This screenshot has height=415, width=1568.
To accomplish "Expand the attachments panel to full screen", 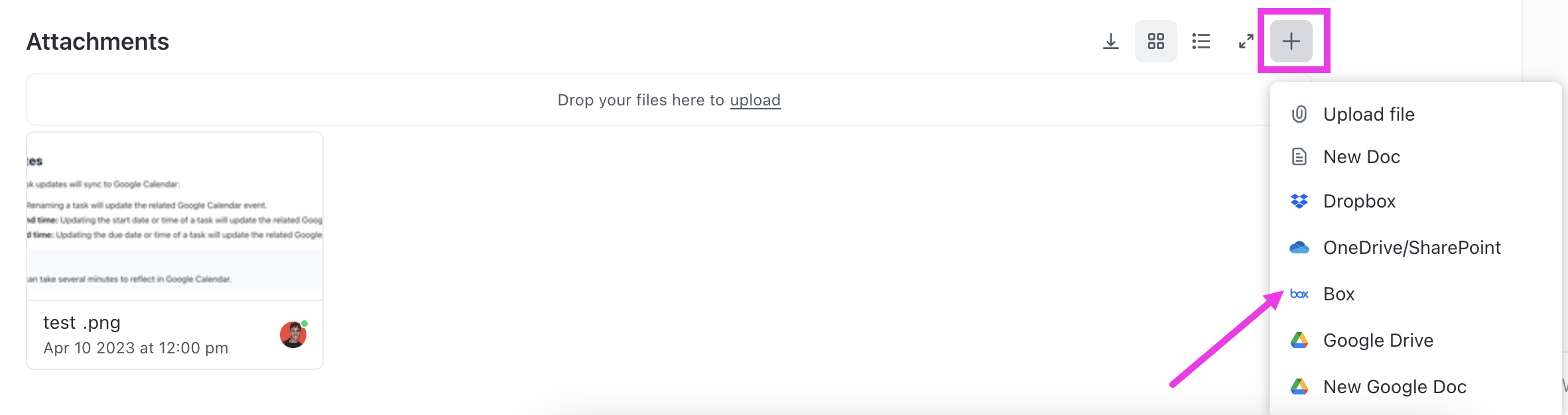I will click(1245, 41).
